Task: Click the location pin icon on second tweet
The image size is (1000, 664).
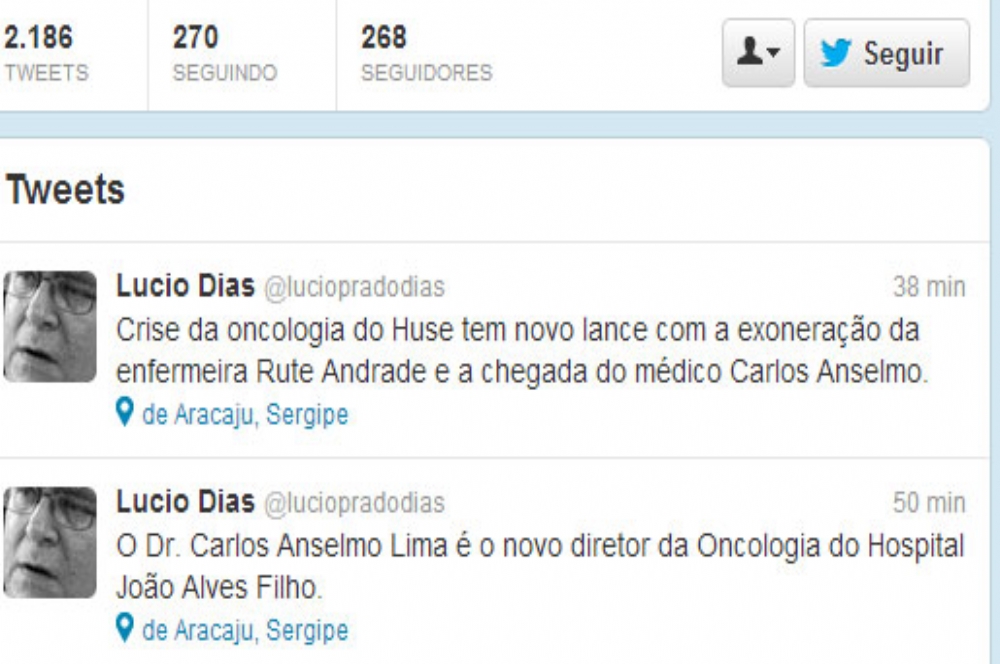Action: pyautogui.click(x=125, y=628)
